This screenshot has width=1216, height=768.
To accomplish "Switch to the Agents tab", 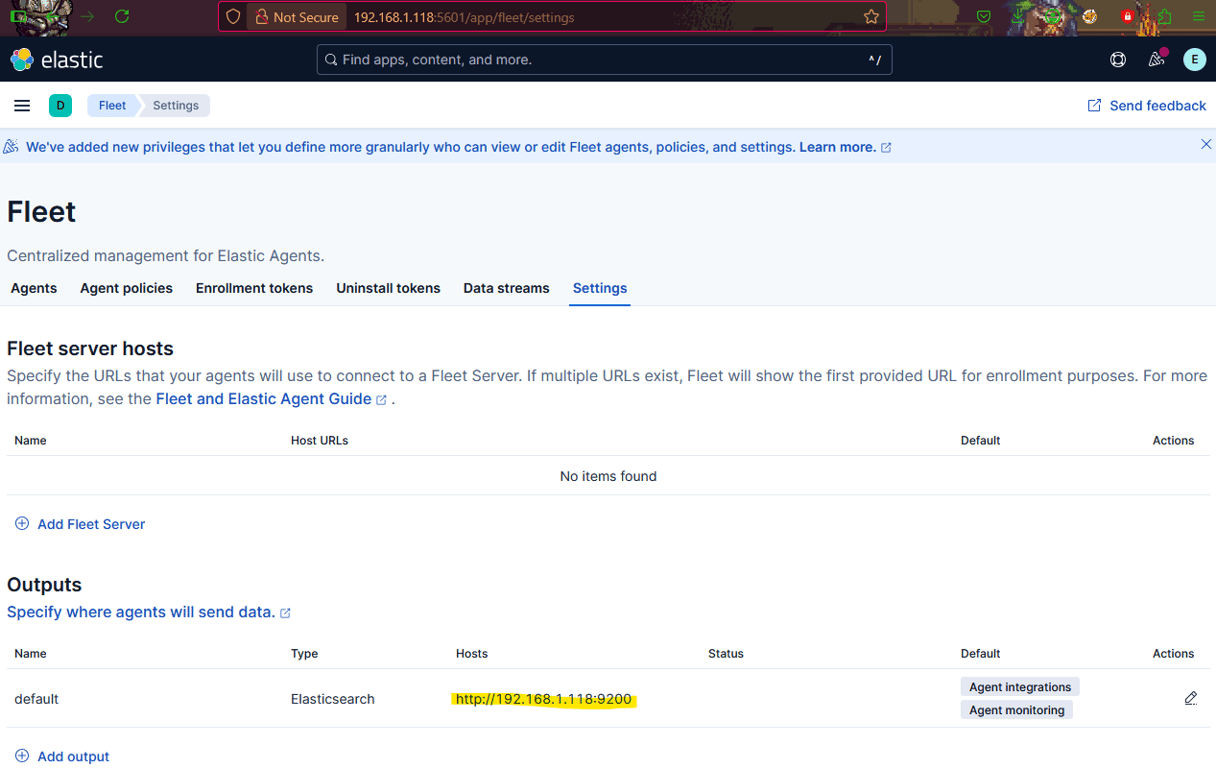I will [x=34, y=288].
